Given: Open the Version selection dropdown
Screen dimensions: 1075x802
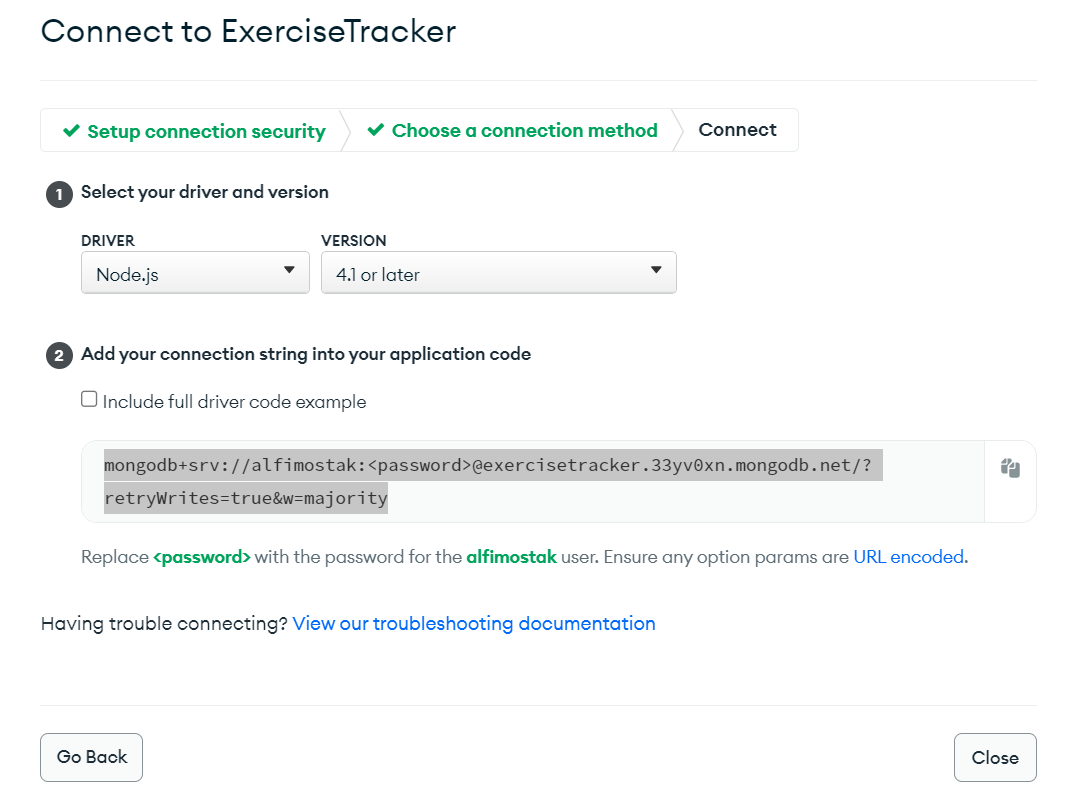Looking at the screenshot, I should pyautogui.click(x=498, y=271).
